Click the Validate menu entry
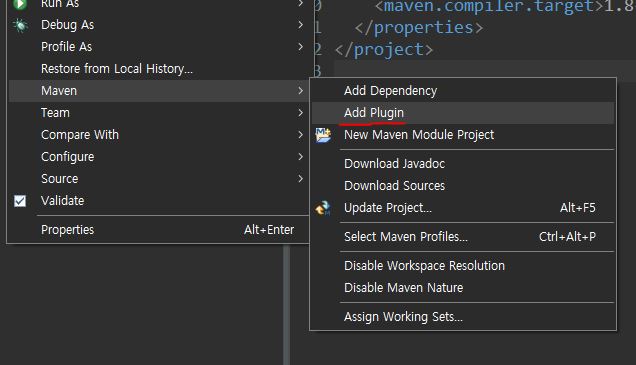The height and width of the screenshot is (365, 636). click(x=158, y=200)
